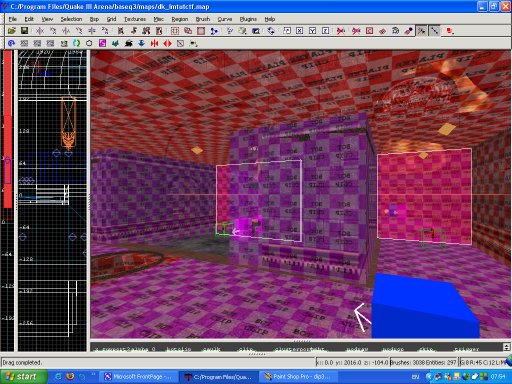
Task: Click the patch drill-down toolbar icon
Action: (x=396, y=31)
